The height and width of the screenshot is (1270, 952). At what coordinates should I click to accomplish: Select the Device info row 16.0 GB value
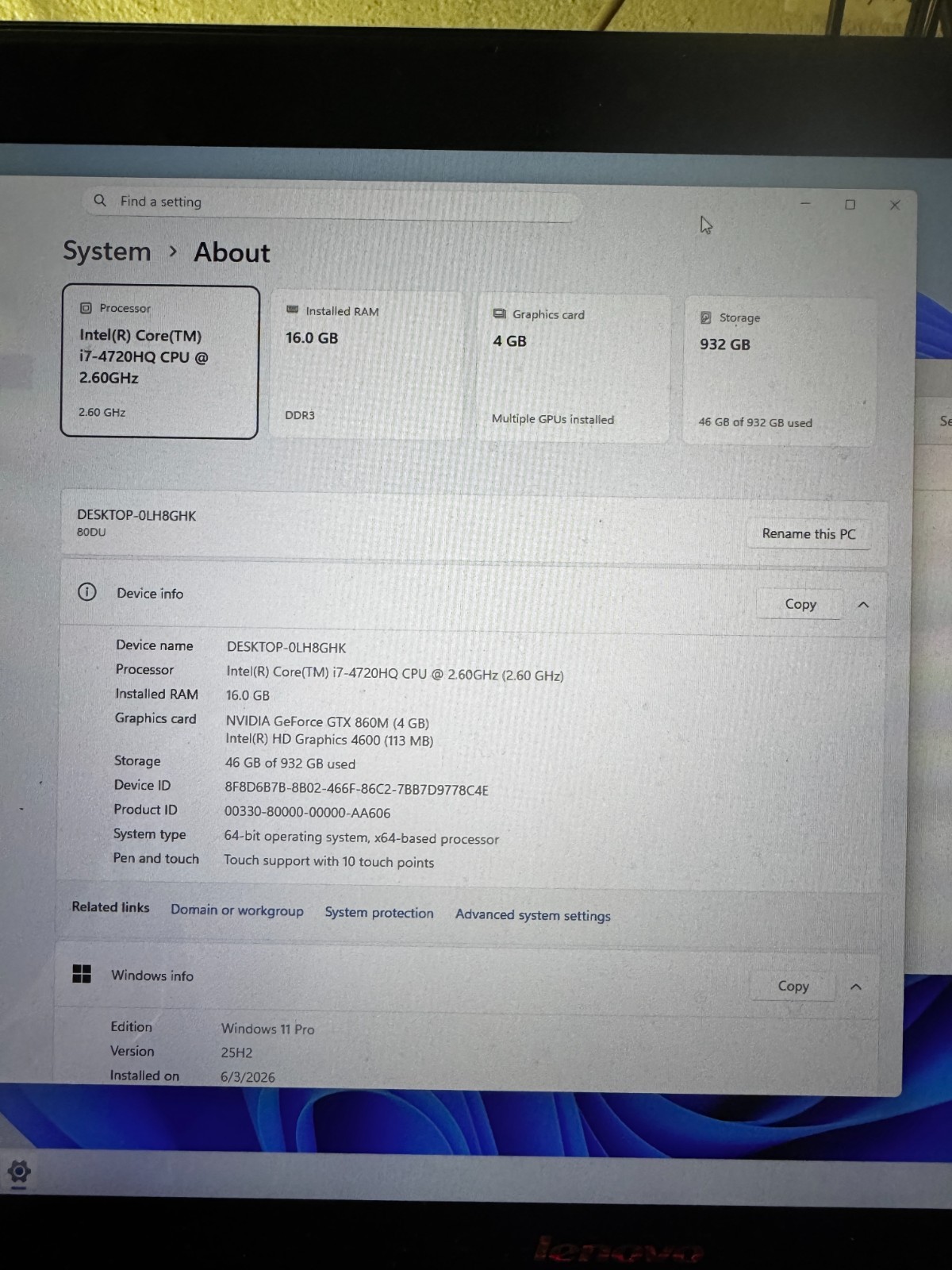pos(248,695)
